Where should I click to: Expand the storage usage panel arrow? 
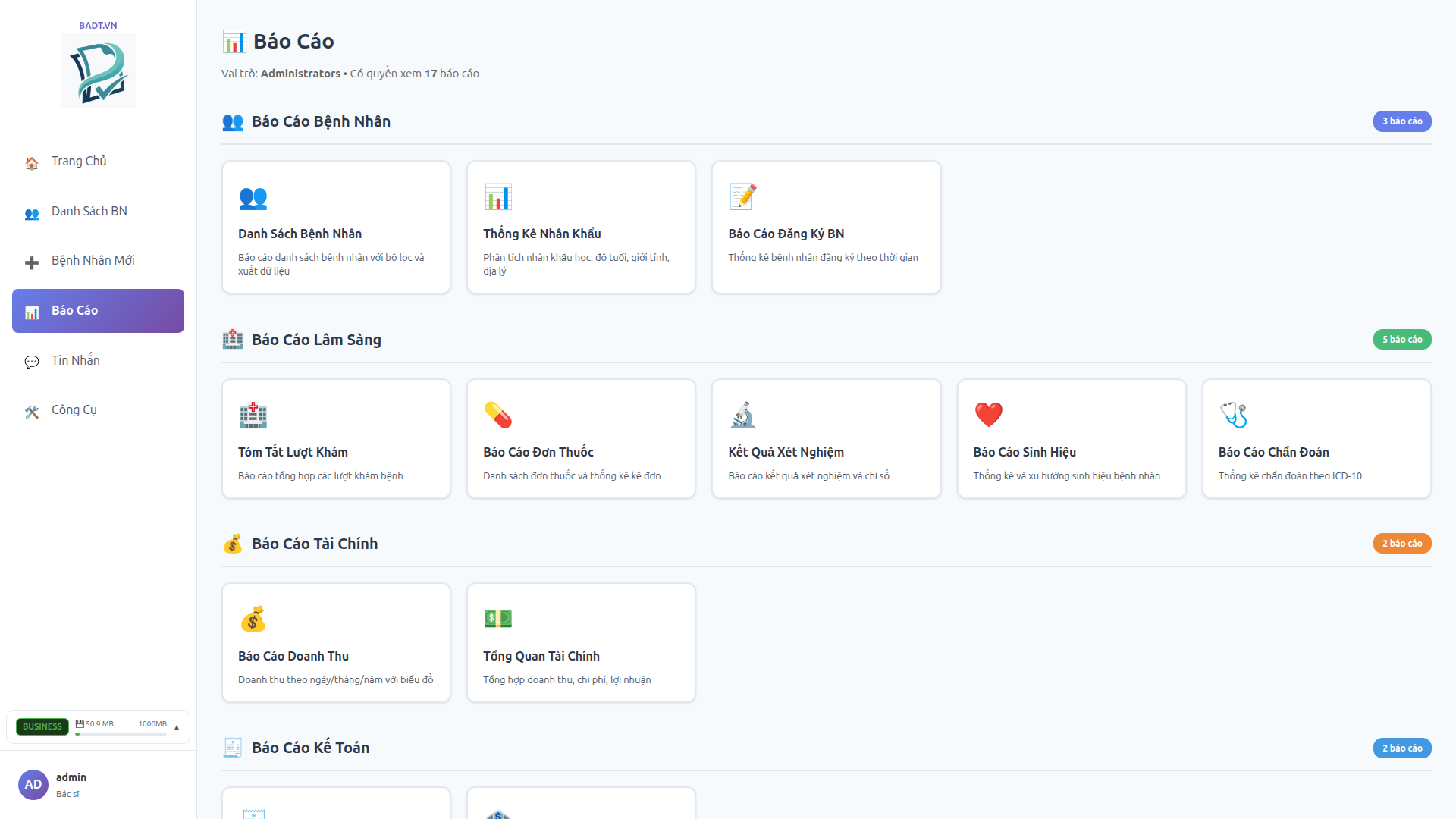pos(177,727)
